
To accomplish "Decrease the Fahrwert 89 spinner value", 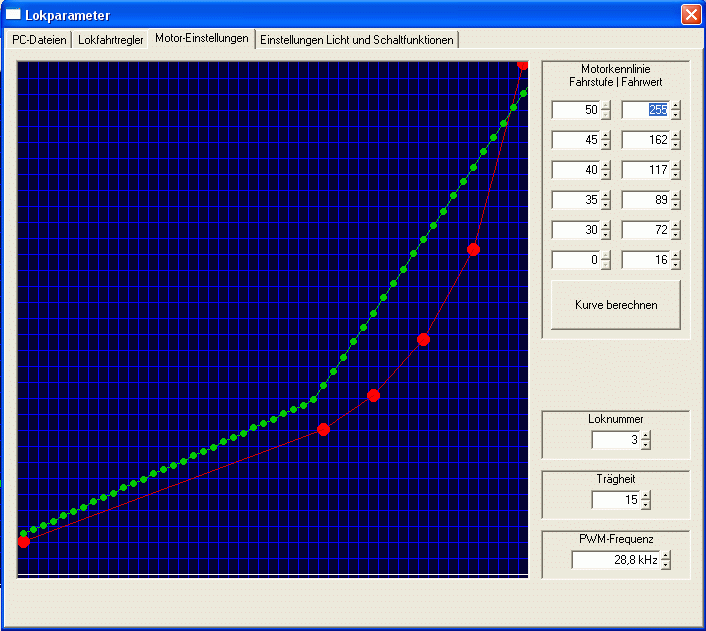I will pos(676,205).
